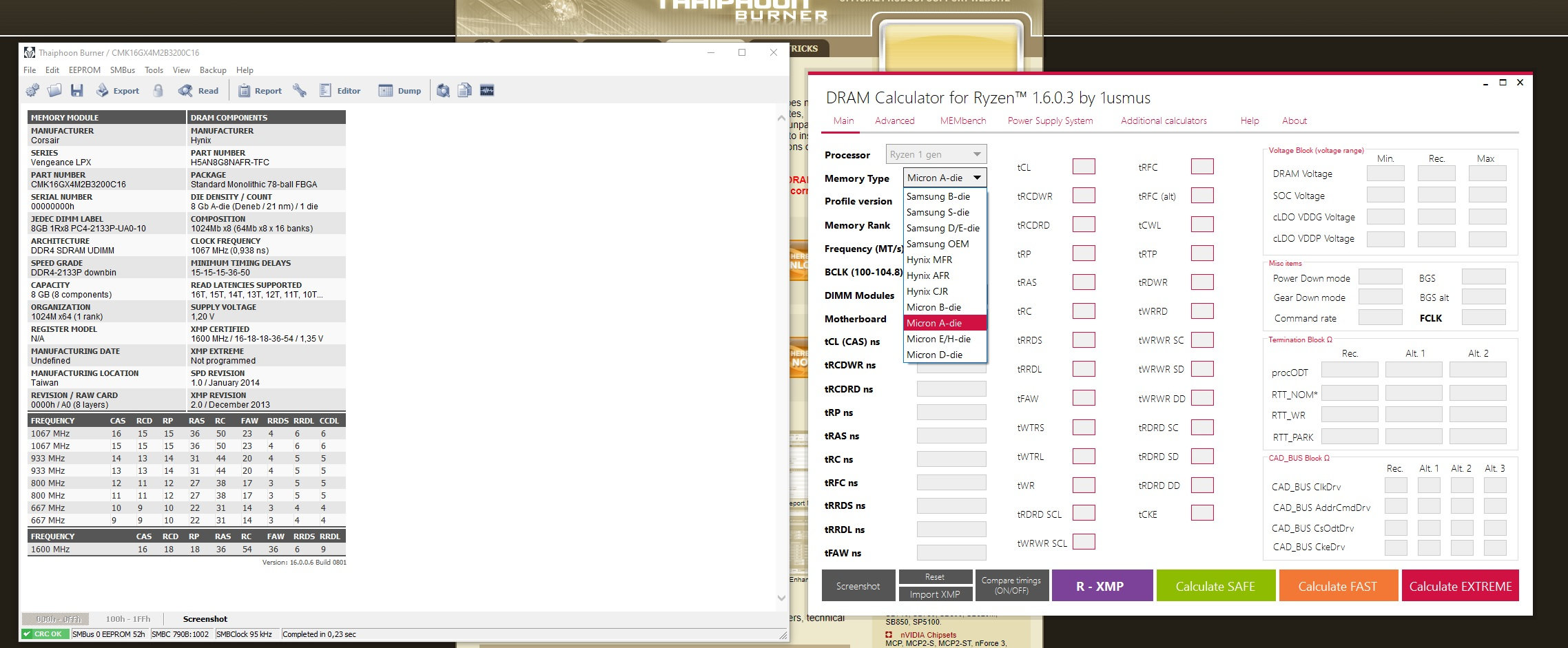Click the floppy disk save icon
1568x648 pixels.
tap(77, 90)
